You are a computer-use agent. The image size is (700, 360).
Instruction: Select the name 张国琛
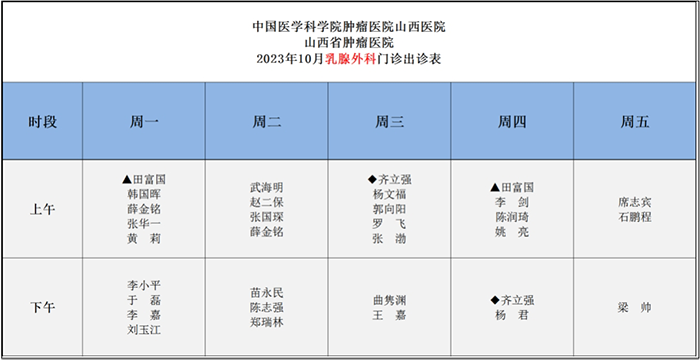tap(267, 217)
